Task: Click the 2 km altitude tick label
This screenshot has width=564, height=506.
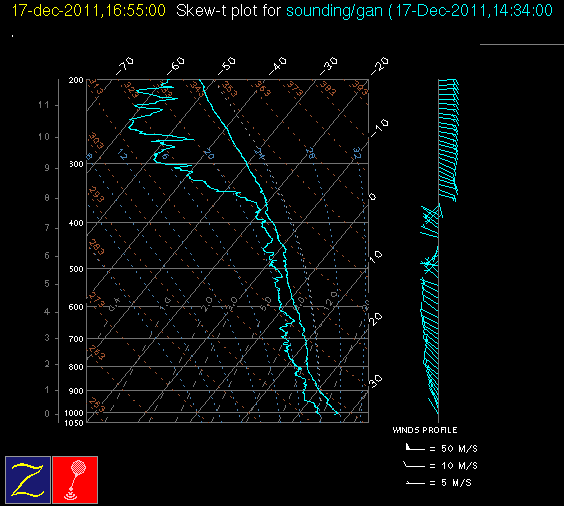Action: (47, 364)
